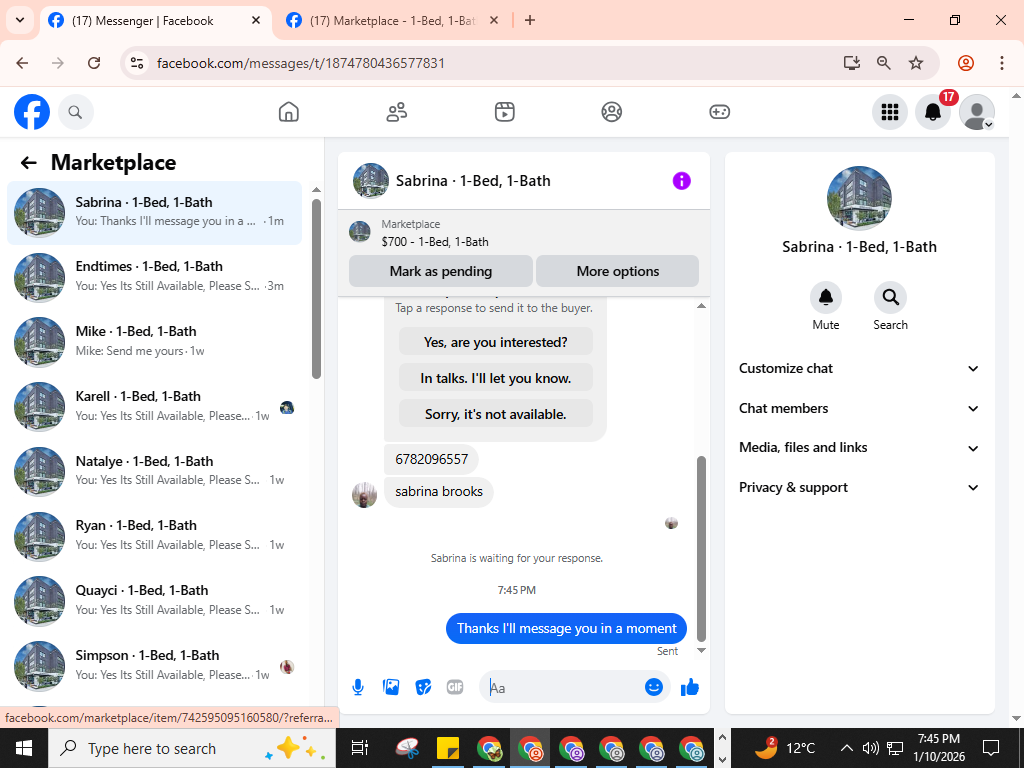Click the Windows taskbar search box
Viewport: 1024px width, 768px height.
(x=192, y=748)
